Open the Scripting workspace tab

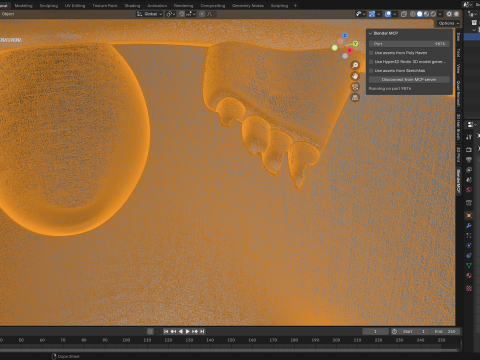pyautogui.click(x=279, y=6)
